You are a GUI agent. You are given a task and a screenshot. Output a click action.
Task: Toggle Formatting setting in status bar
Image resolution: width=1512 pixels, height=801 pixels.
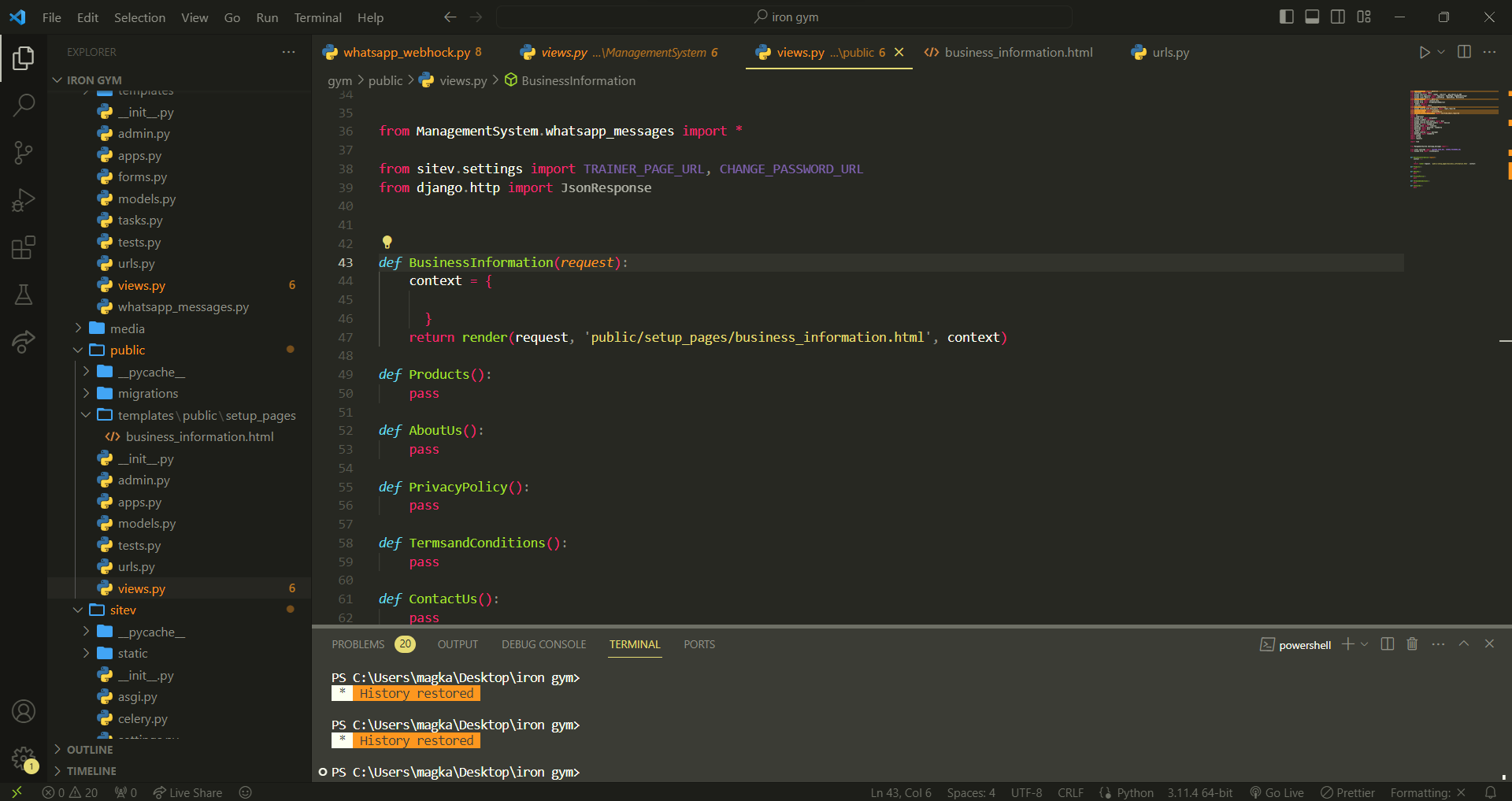[1428, 792]
